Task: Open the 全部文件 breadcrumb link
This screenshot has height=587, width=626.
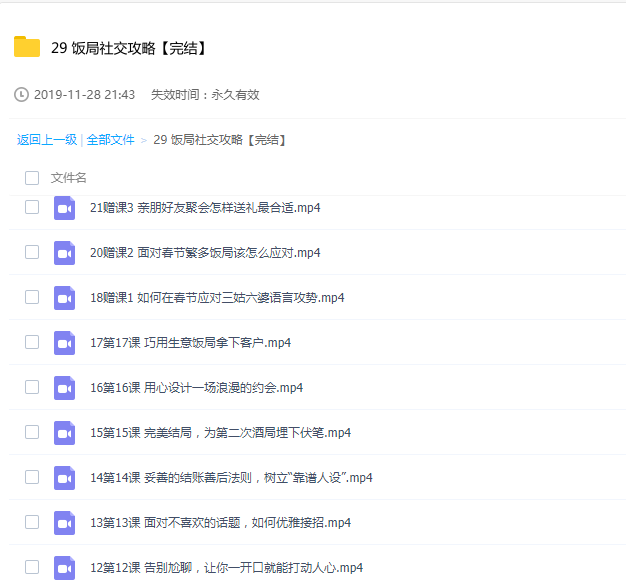Action: point(111,140)
